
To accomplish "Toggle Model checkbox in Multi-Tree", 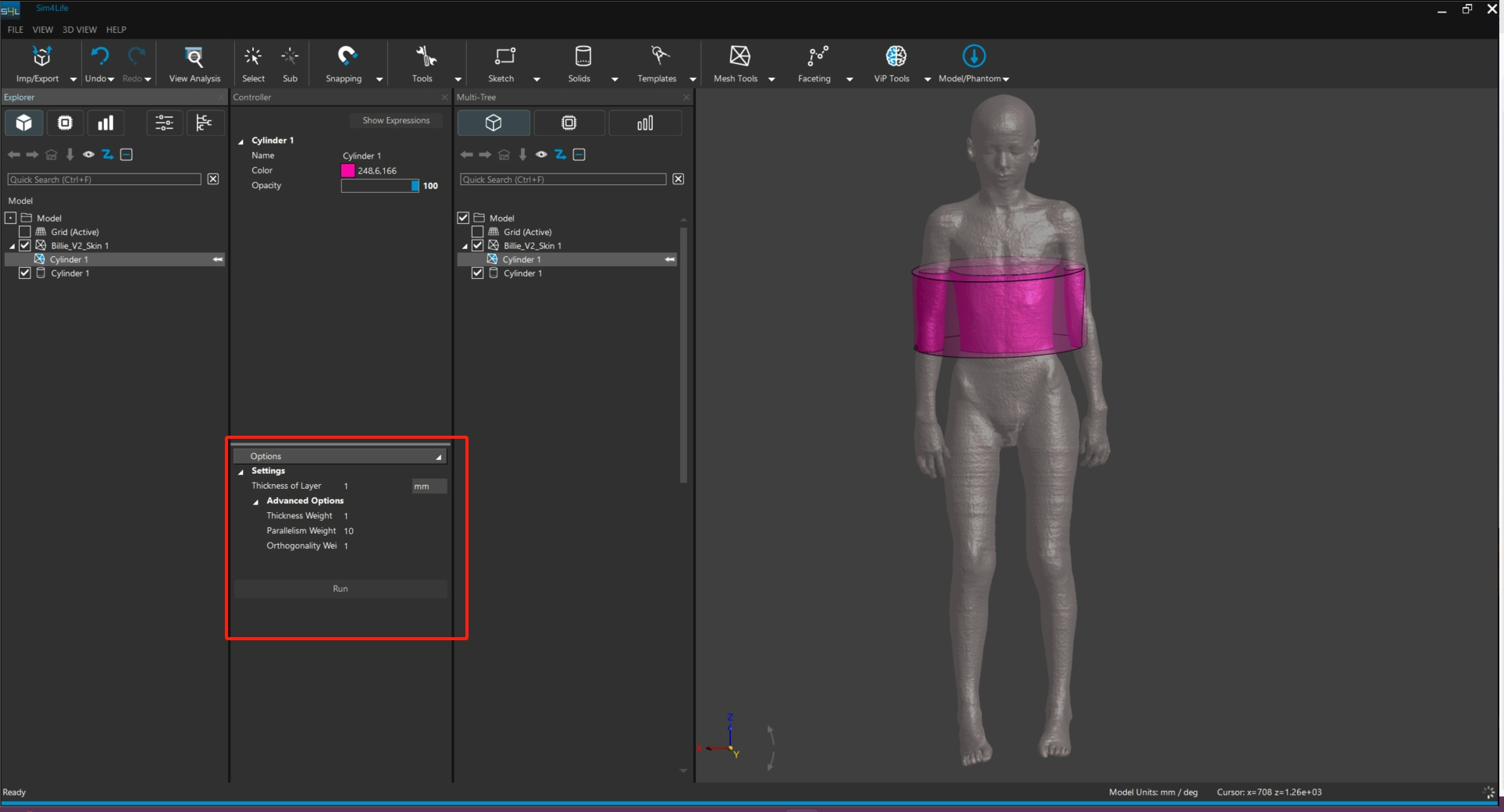I will (463, 218).
